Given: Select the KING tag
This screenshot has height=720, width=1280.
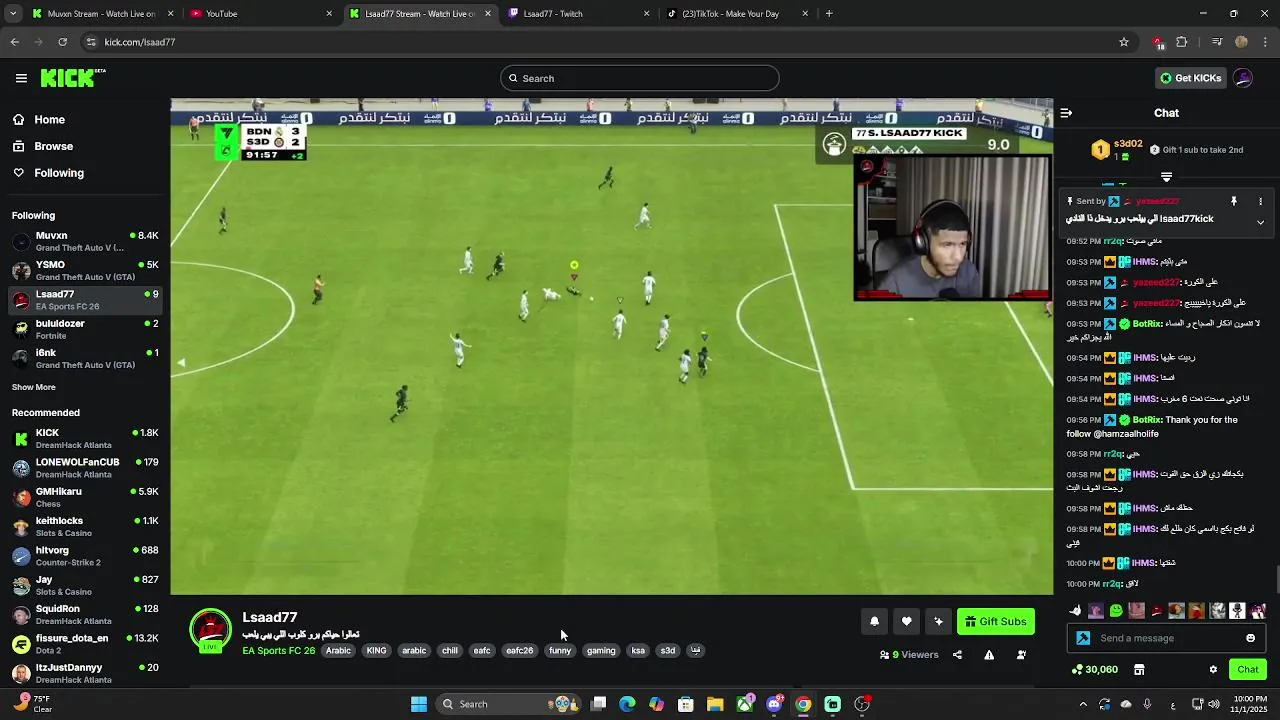Looking at the screenshot, I should tap(376, 651).
